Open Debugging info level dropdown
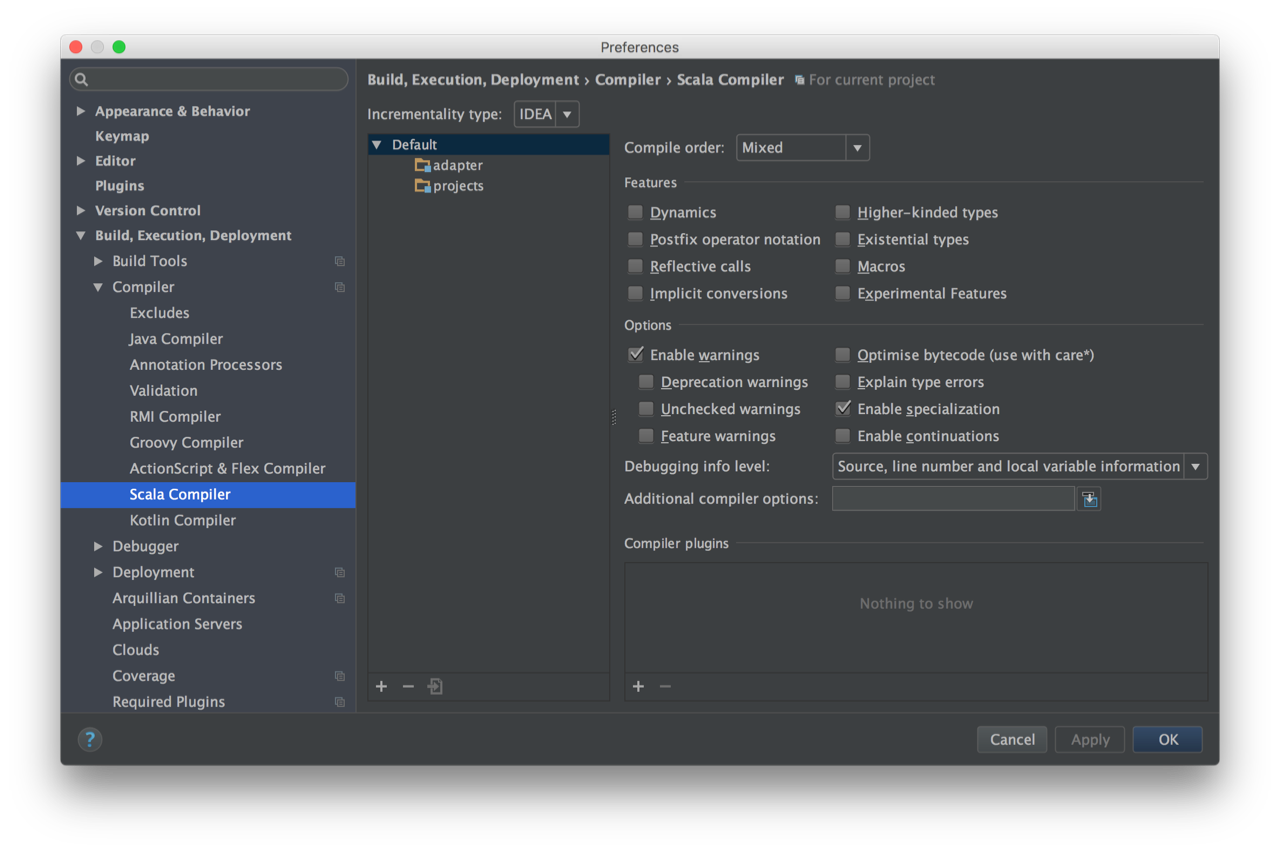 1019,466
